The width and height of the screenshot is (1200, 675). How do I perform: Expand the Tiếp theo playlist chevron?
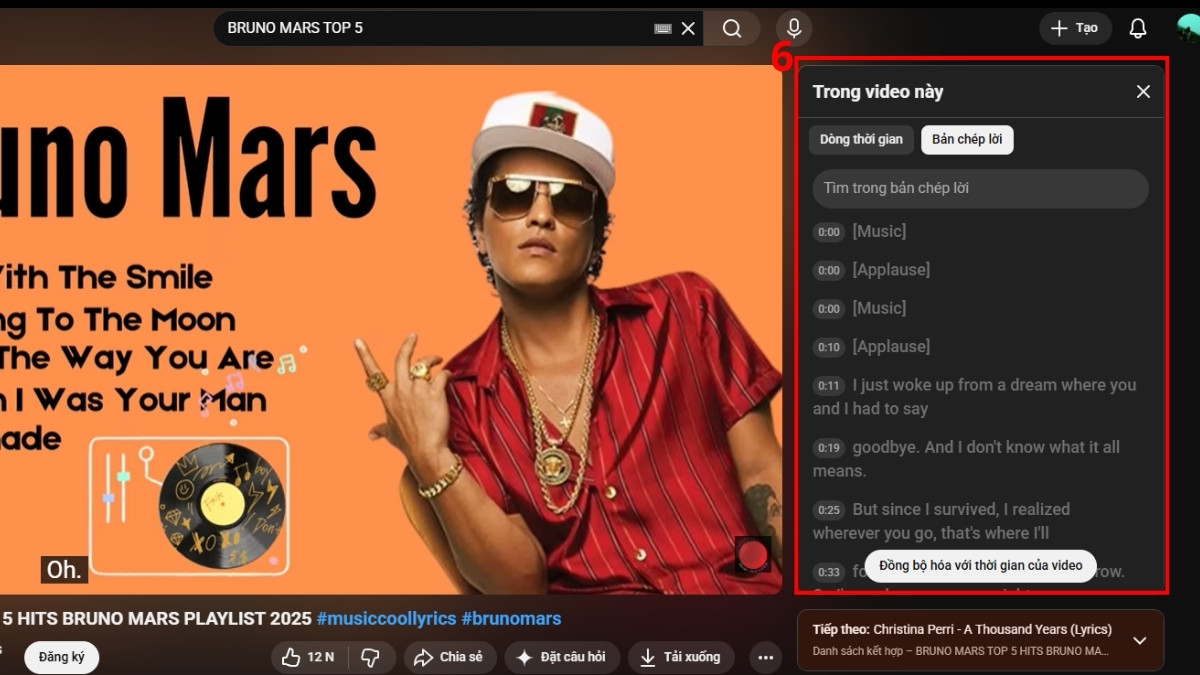(x=1139, y=640)
